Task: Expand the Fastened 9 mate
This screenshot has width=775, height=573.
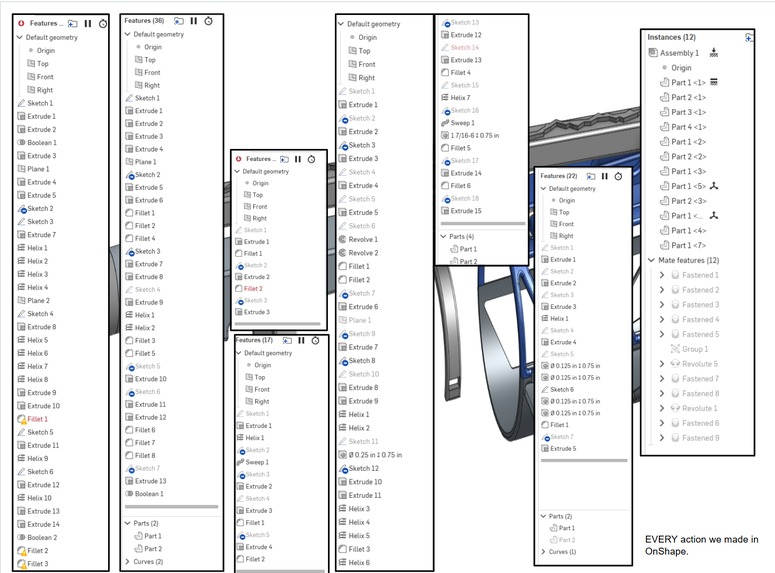Action: tap(662, 438)
